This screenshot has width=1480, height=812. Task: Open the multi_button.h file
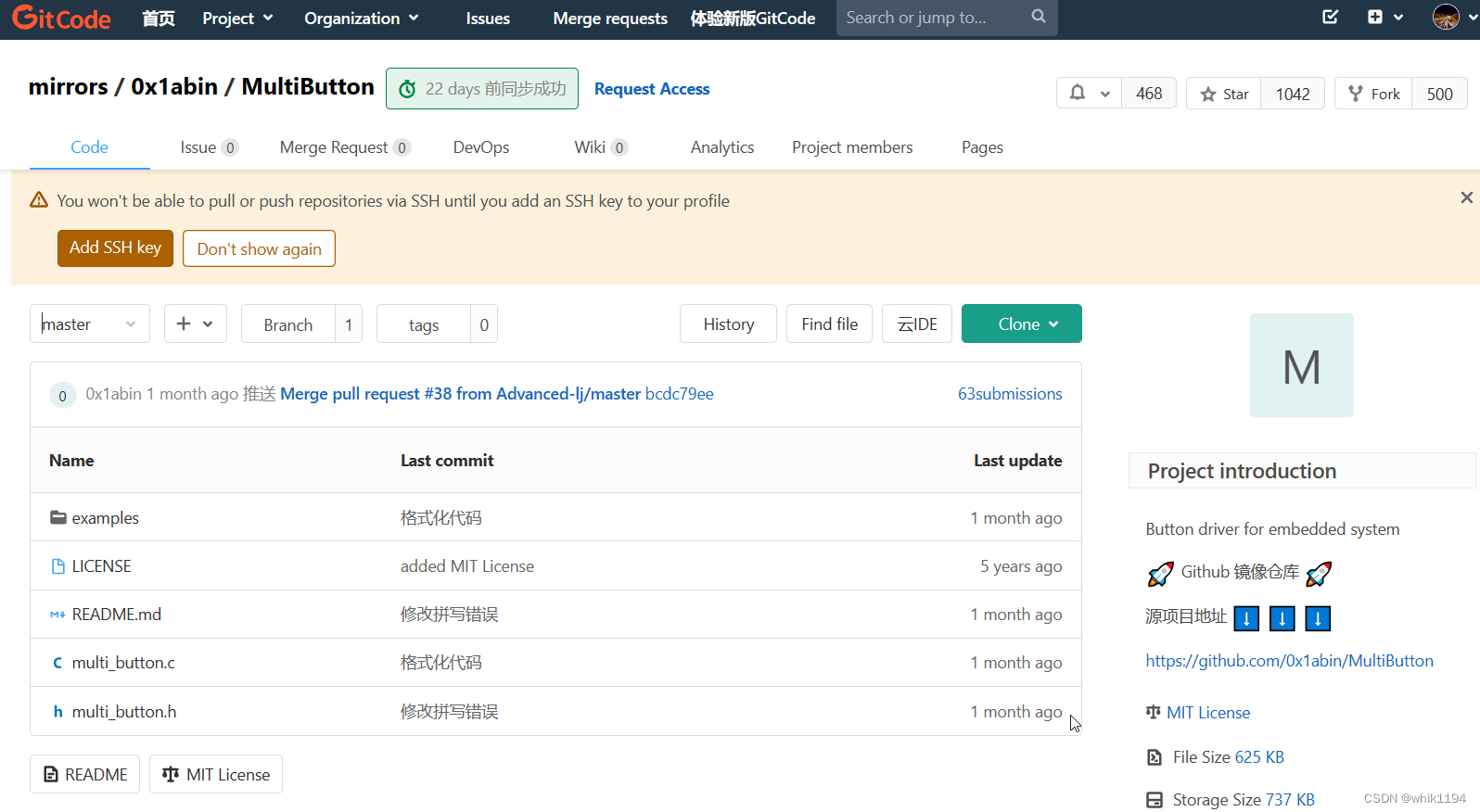124,712
